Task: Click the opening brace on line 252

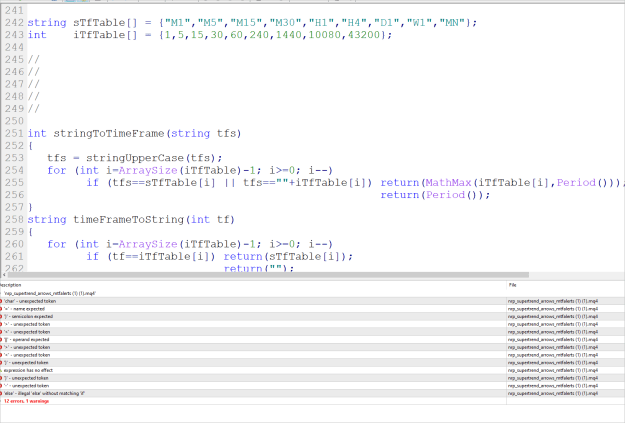Action: coord(30,146)
